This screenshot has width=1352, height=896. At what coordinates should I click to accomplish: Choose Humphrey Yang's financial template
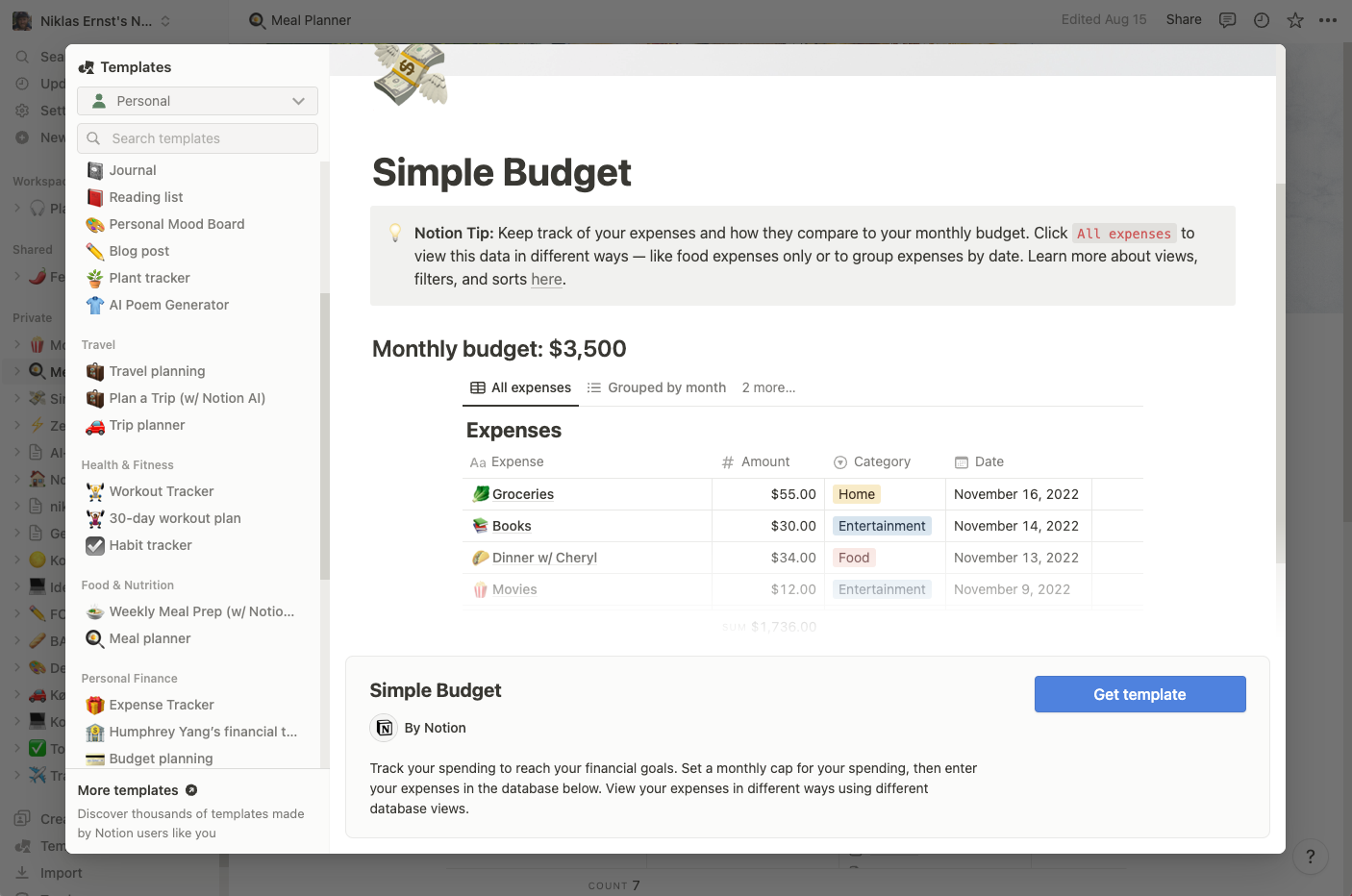[197, 732]
